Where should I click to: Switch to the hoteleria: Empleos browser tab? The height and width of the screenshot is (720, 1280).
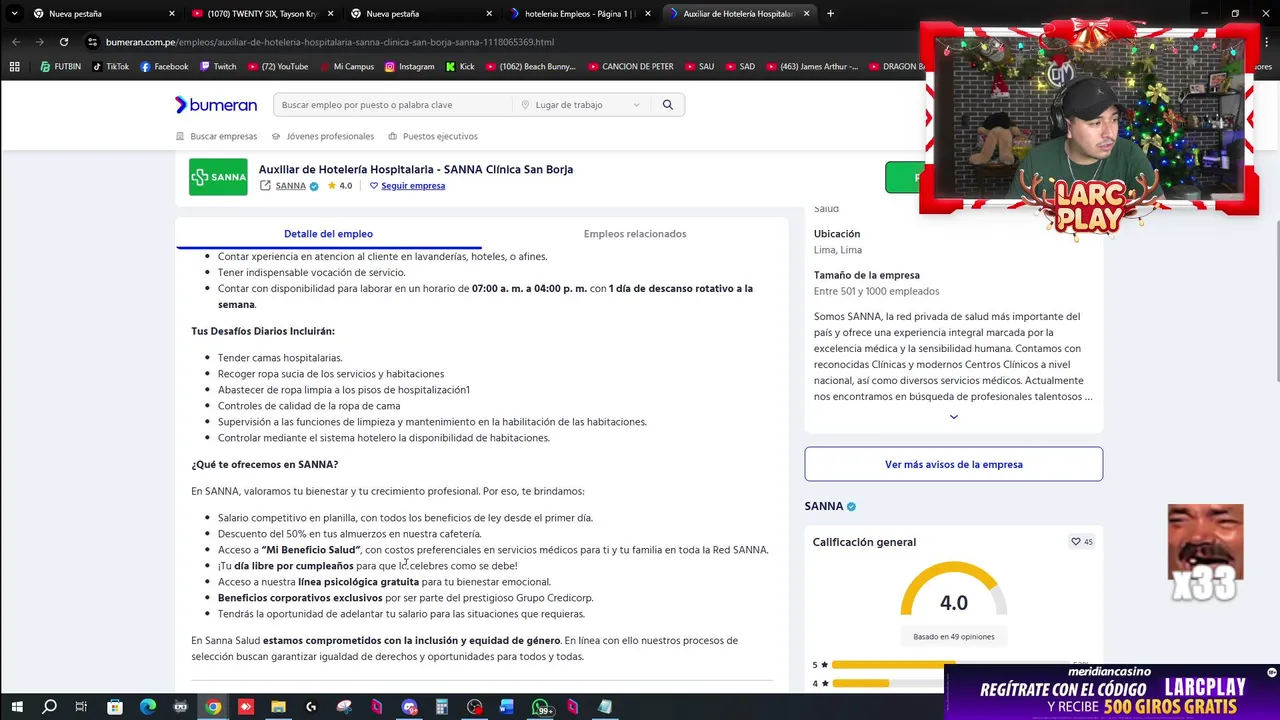tap(580, 14)
